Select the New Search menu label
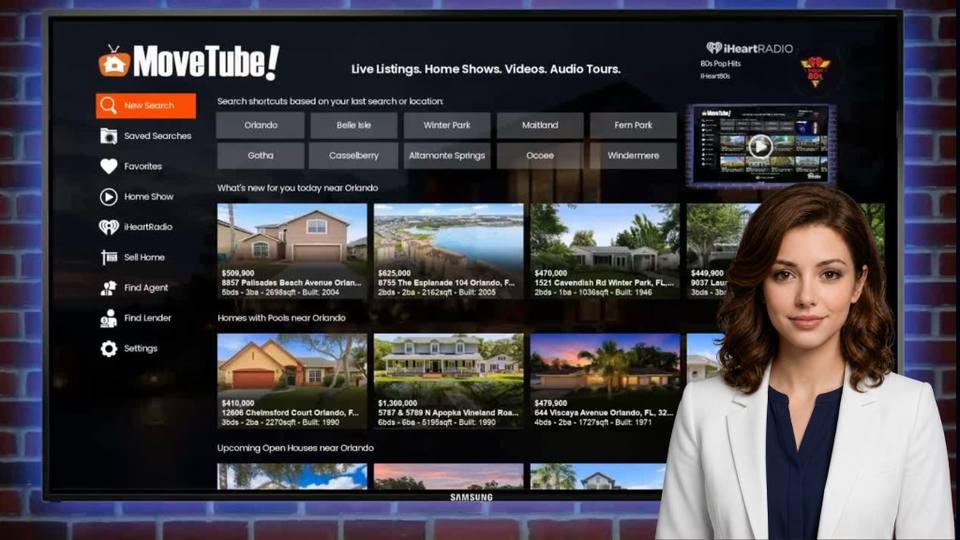This screenshot has width=960, height=540. pos(149,105)
